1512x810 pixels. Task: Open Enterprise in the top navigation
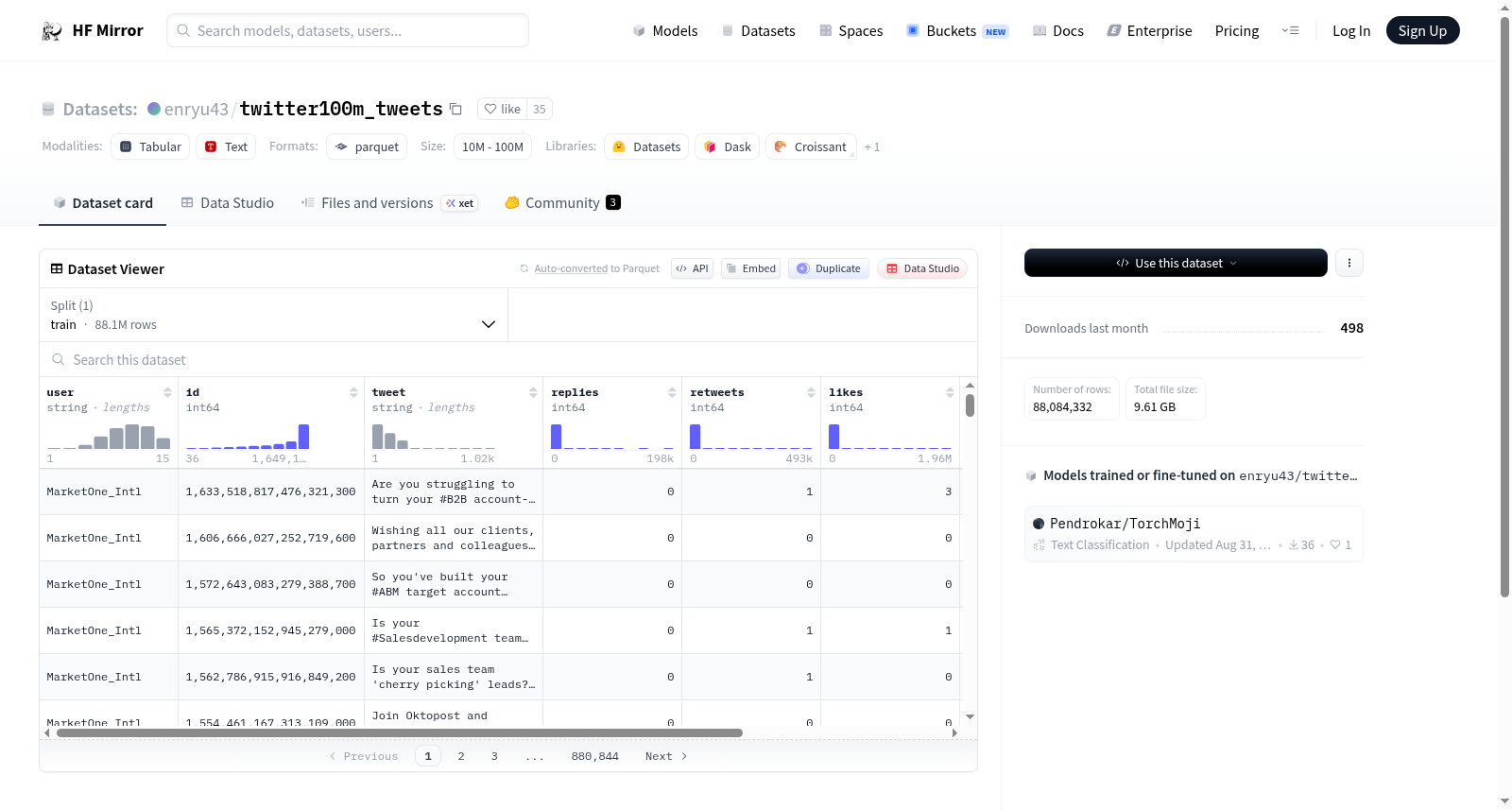pos(1150,30)
